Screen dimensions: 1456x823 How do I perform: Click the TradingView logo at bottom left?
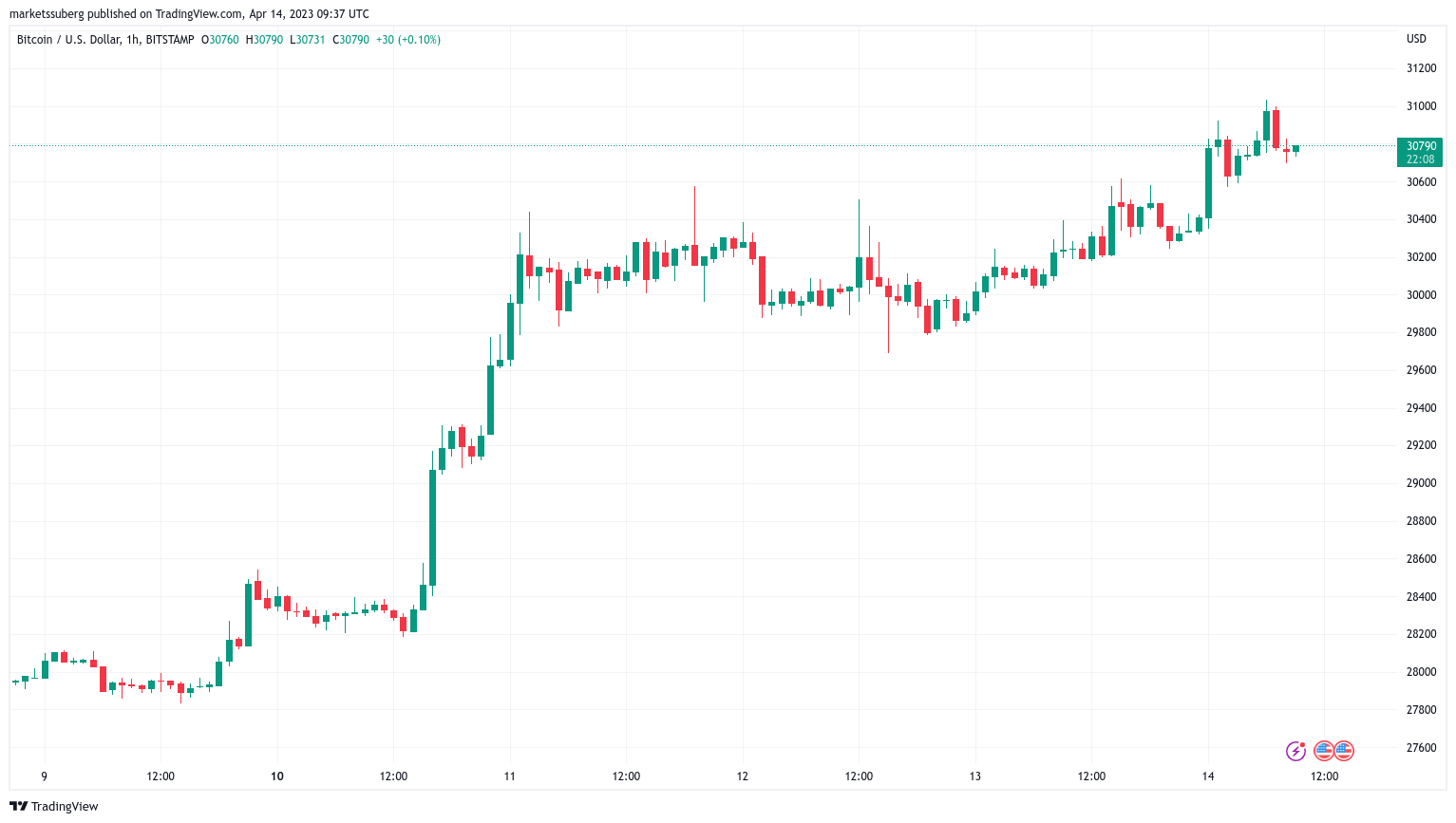54,806
